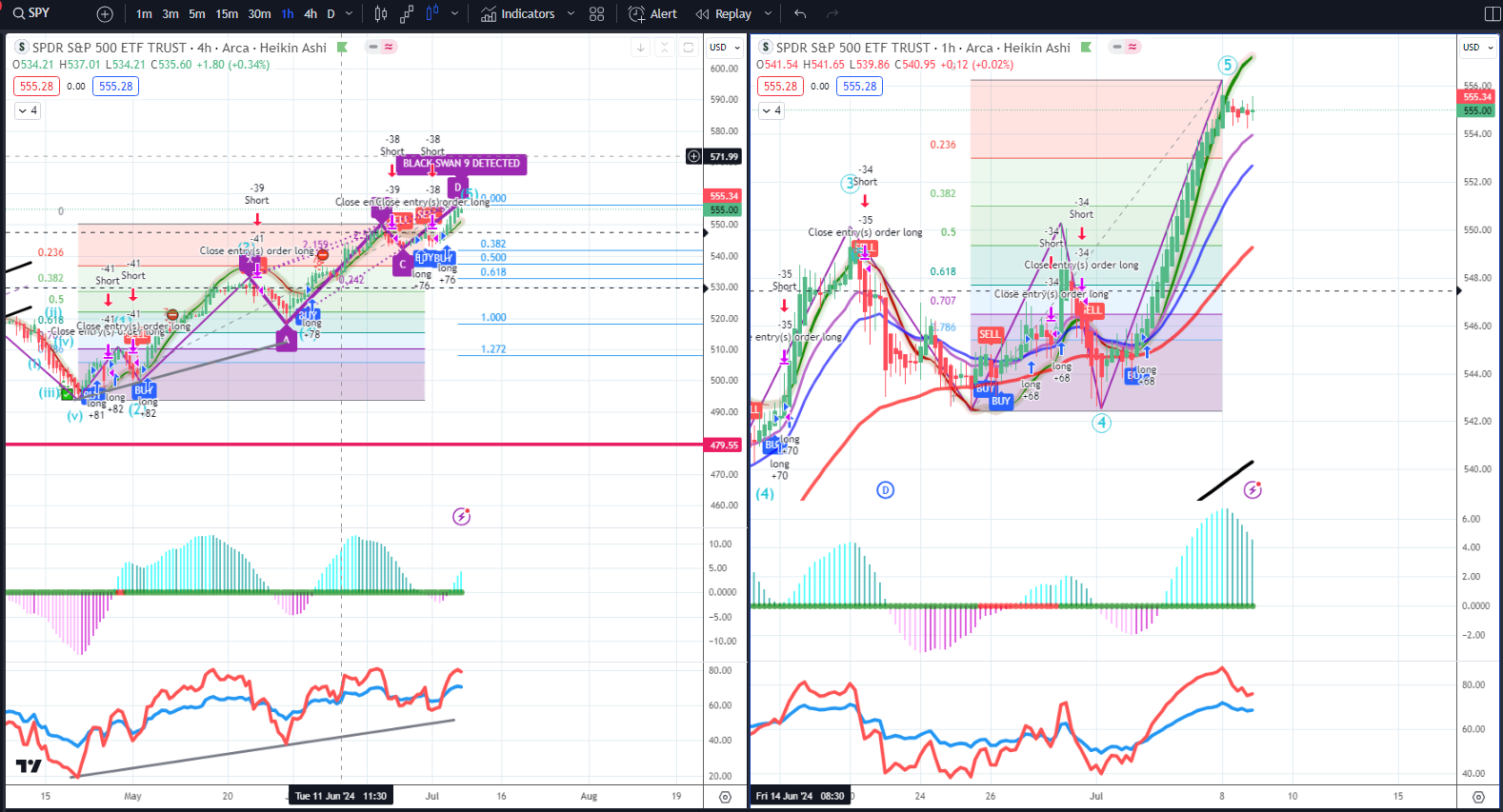Expand the favorite indicators dropdown
The width and height of the screenshot is (1503, 812).
coord(571,14)
